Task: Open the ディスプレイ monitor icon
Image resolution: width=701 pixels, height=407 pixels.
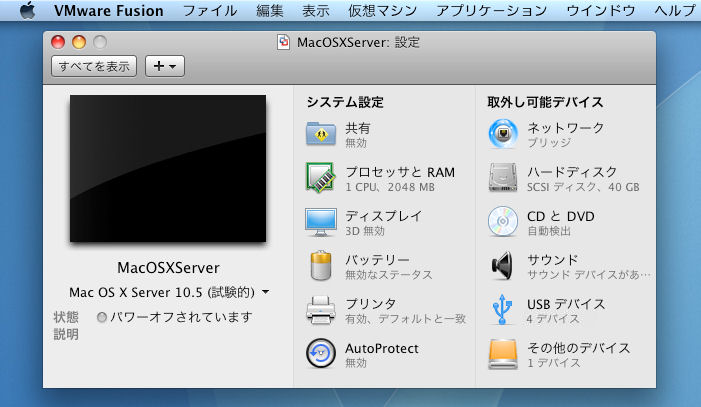Action: pos(320,221)
